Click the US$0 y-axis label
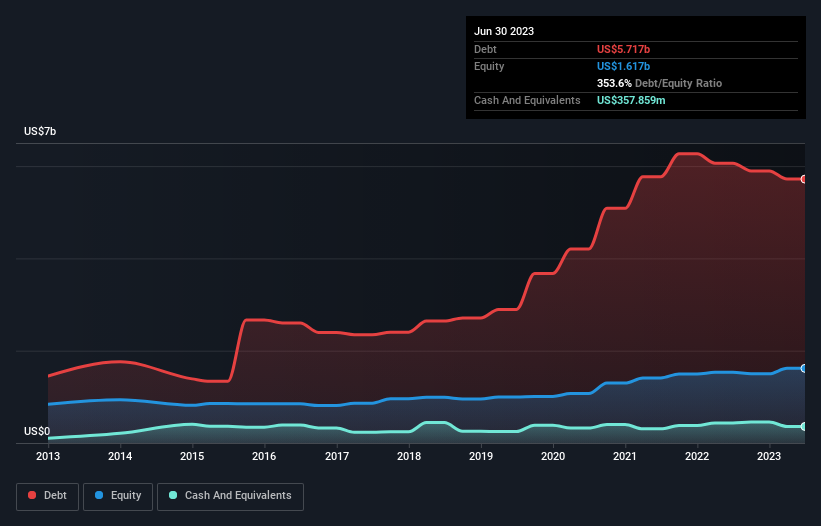This screenshot has width=821, height=526. pos(37,431)
